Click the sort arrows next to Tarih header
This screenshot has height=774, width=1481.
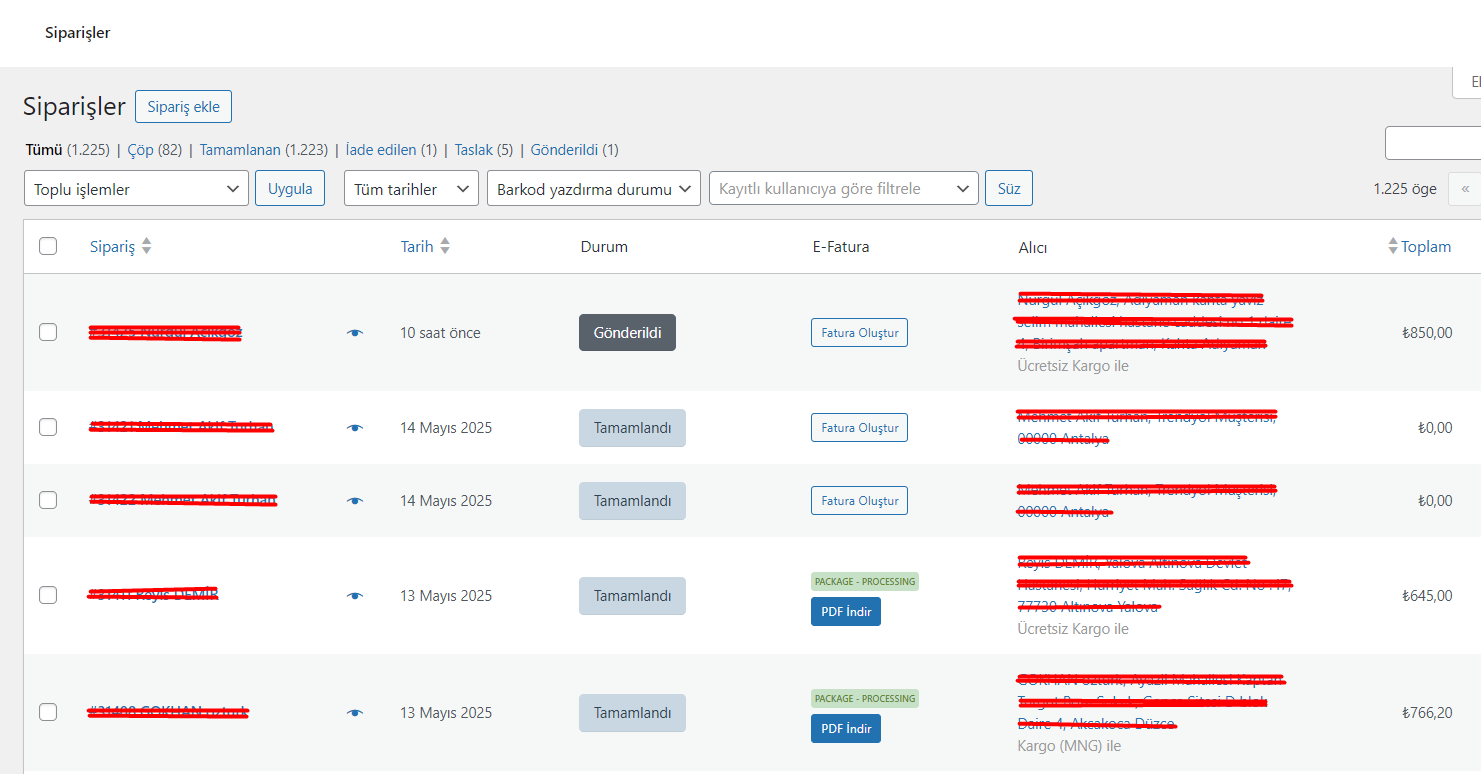pyautogui.click(x=445, y=246)
